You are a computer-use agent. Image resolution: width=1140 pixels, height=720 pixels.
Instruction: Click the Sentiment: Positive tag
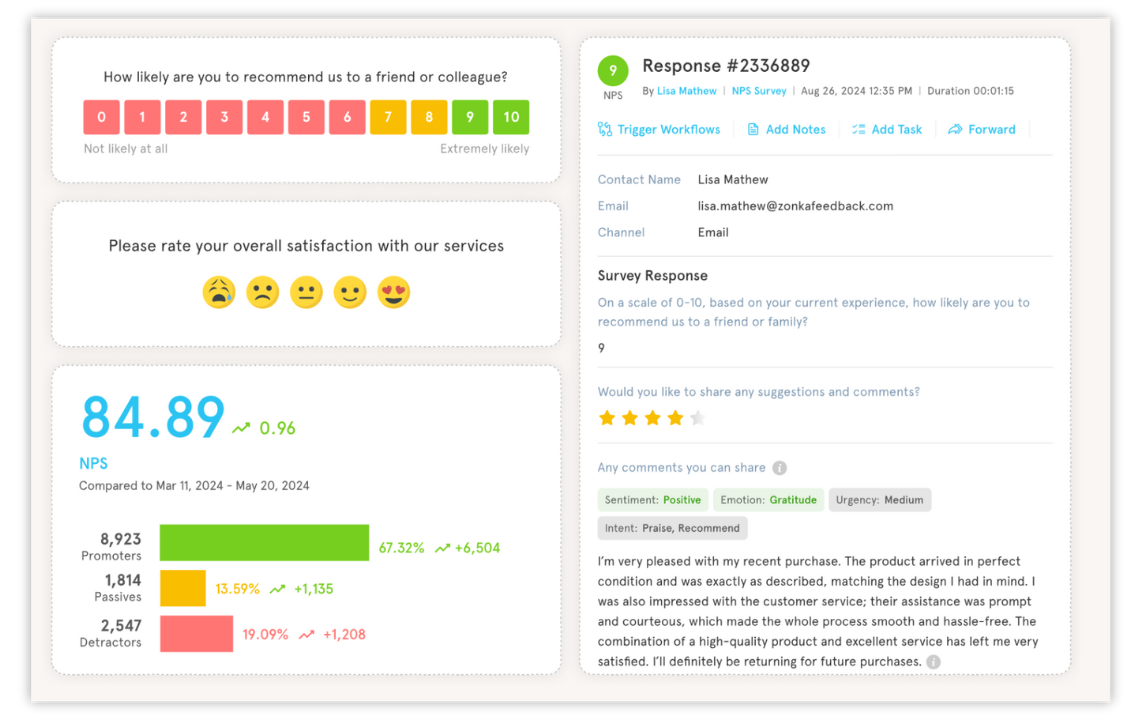(x=652, y=499)
